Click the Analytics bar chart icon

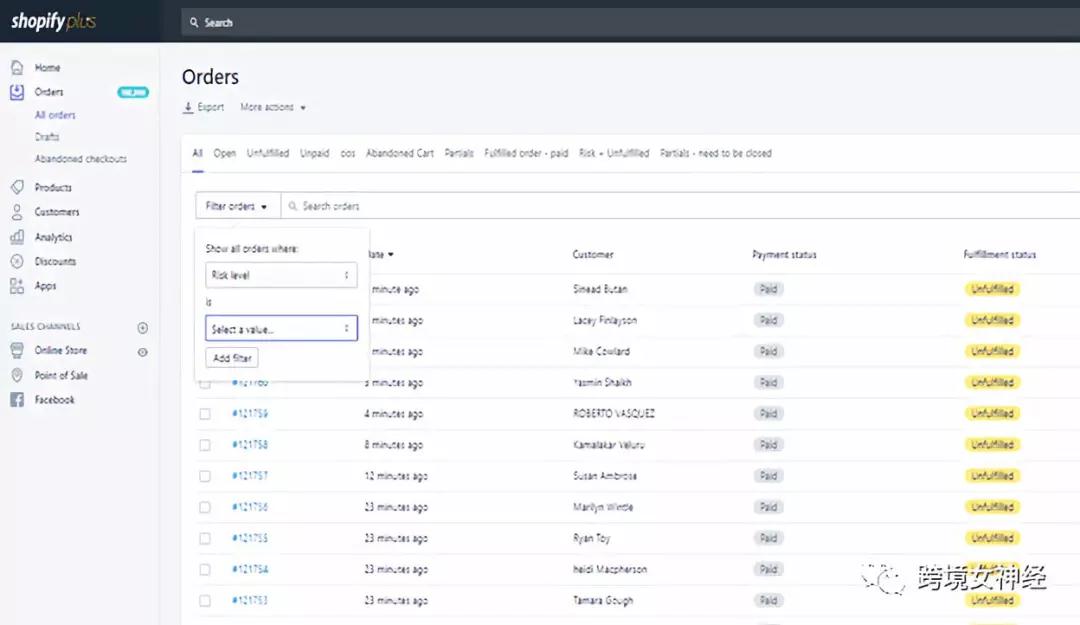coord(17,237)
